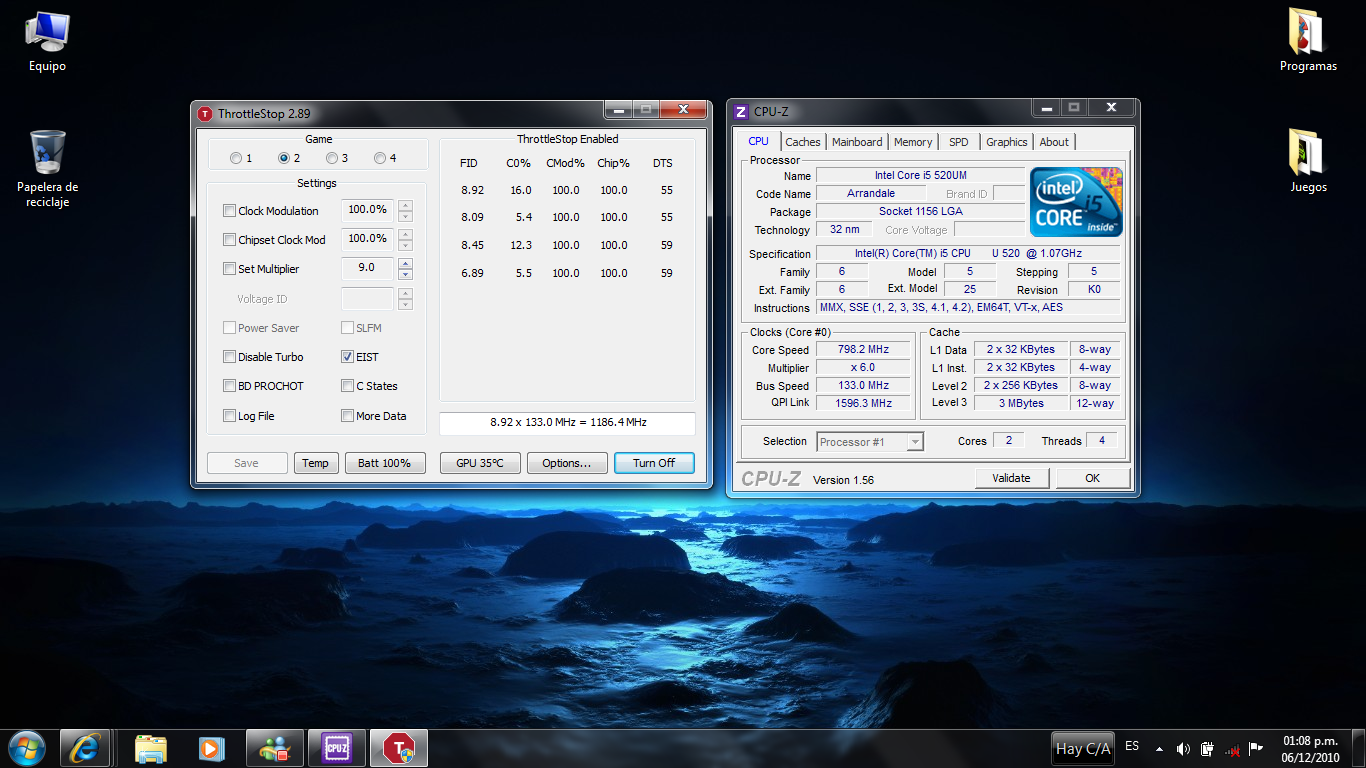Click the Intel Core i5 logo

1076,202
